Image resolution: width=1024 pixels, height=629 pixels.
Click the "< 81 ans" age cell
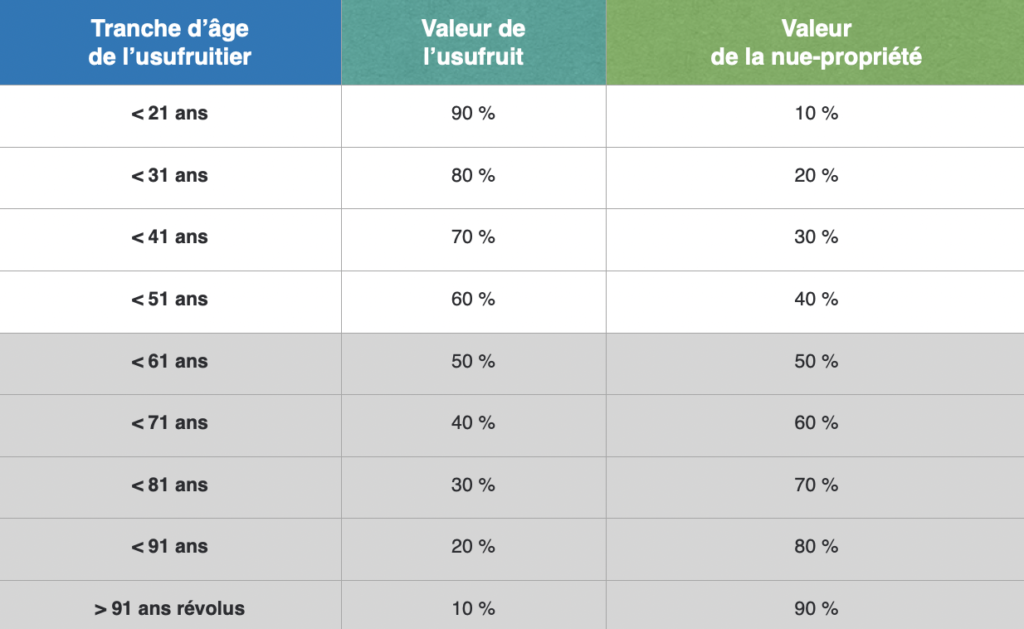(170, 486)
